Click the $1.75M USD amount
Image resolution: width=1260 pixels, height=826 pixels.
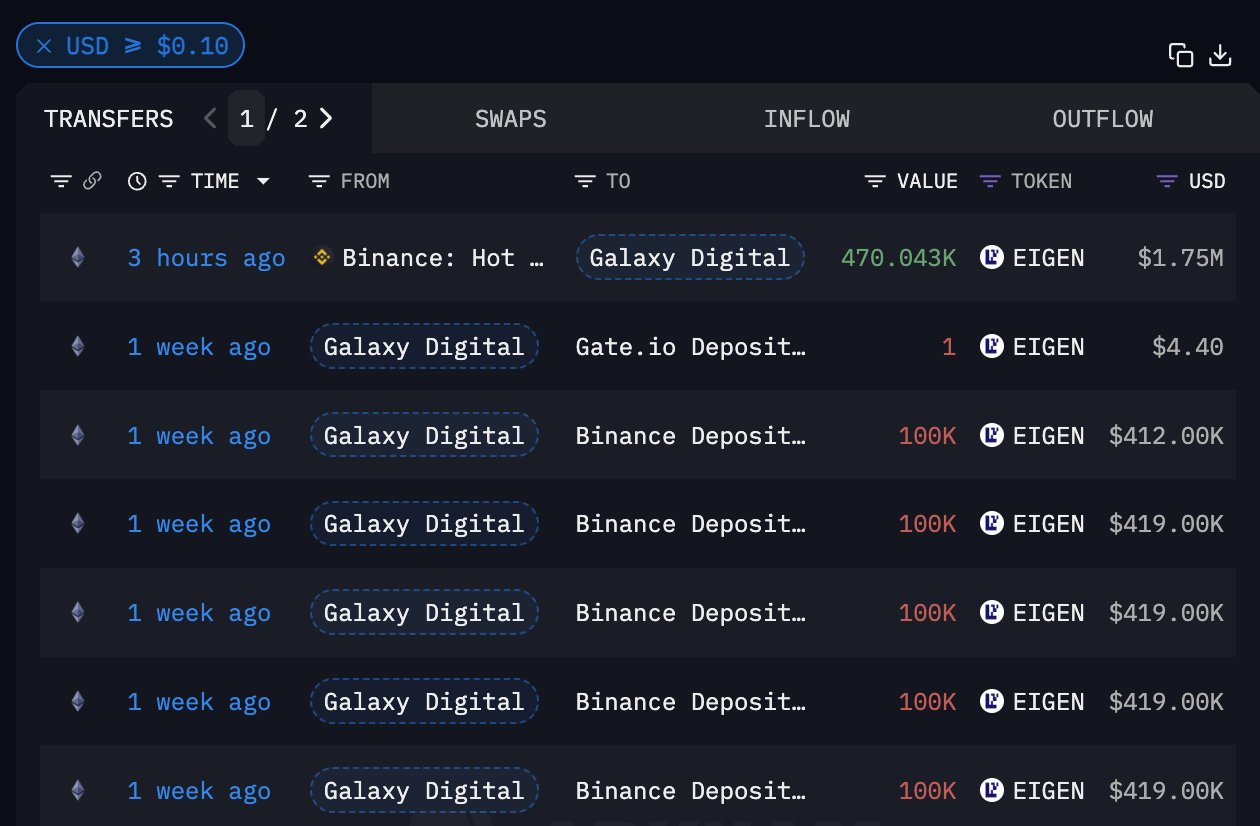coord(1180,258)
